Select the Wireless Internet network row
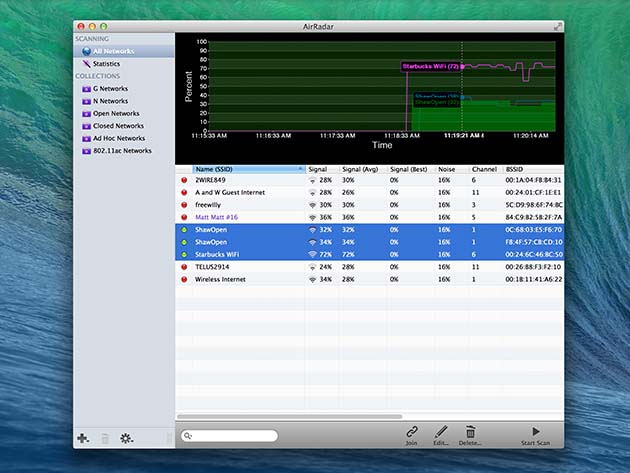630x473 pixels. pyautogui.click(x=369, y=279)
